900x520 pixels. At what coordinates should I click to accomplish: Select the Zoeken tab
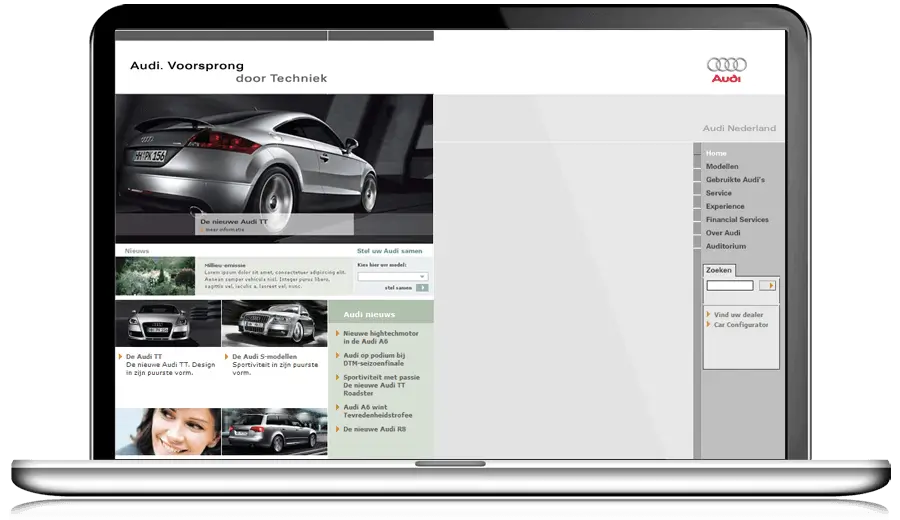point(719,270)
